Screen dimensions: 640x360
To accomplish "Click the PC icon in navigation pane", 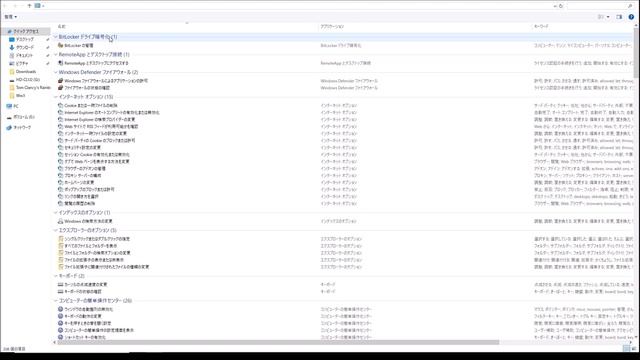I will [x=9, y=106].
